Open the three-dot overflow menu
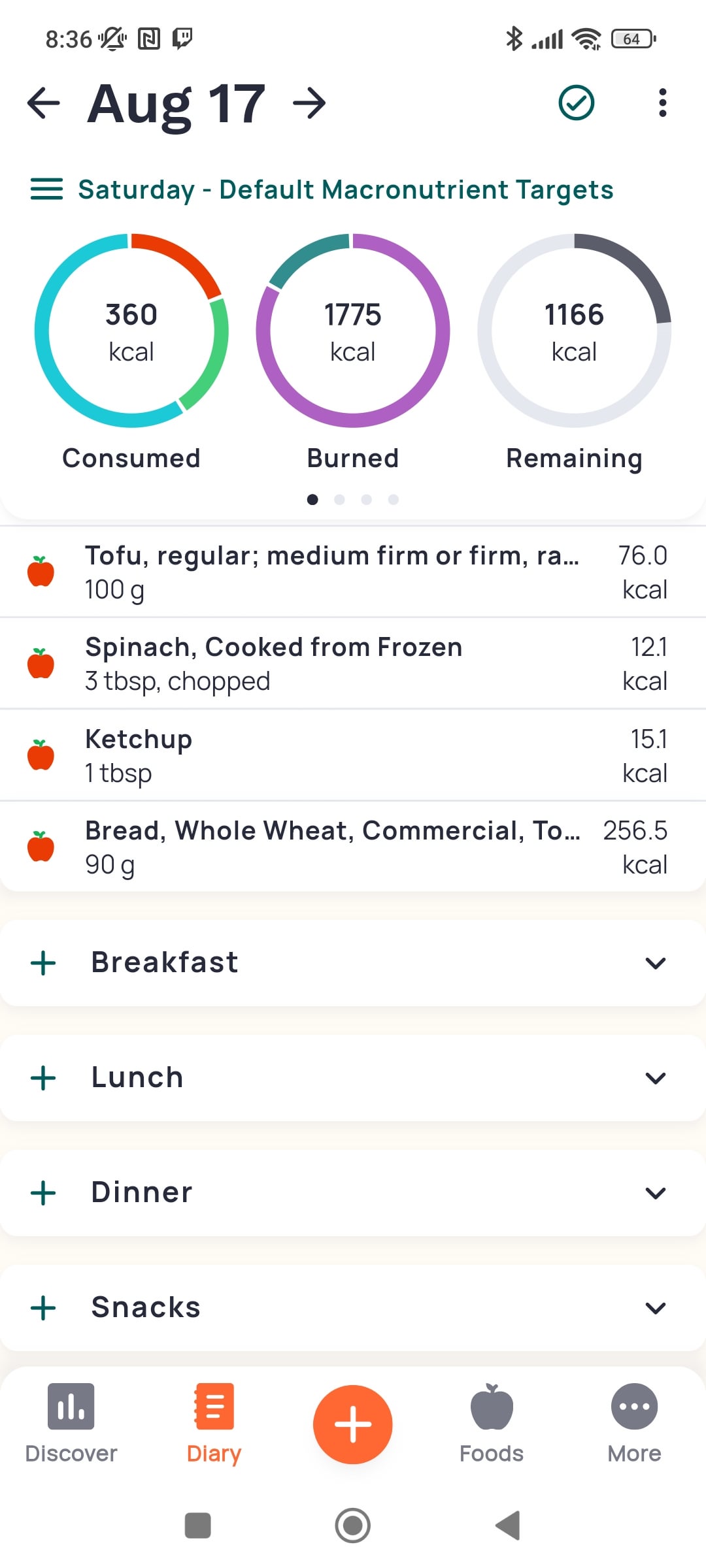This screenshot has width=706, height=1568. pyautogui.click(x=662, y=103)
